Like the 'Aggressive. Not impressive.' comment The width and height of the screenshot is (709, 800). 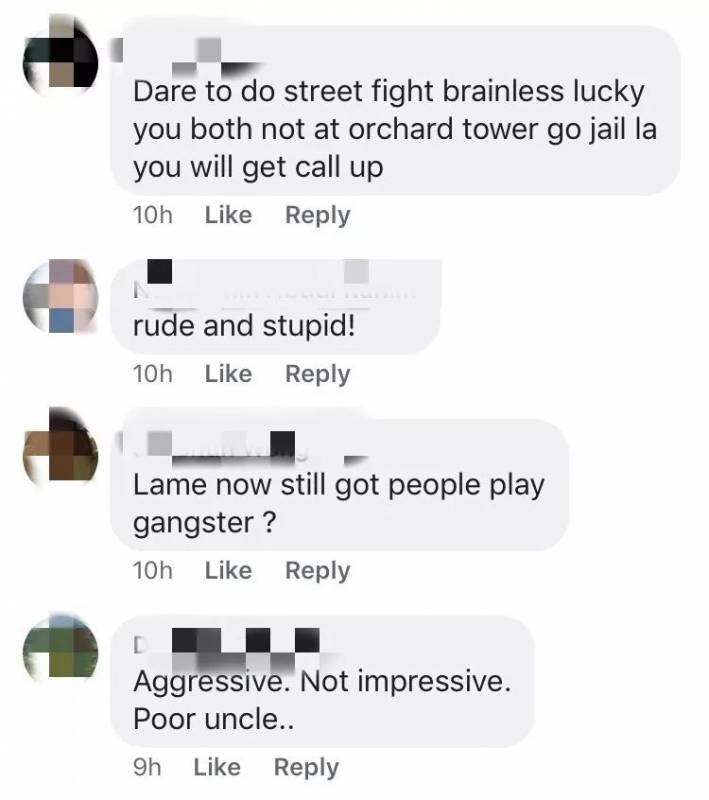point(217,767)
